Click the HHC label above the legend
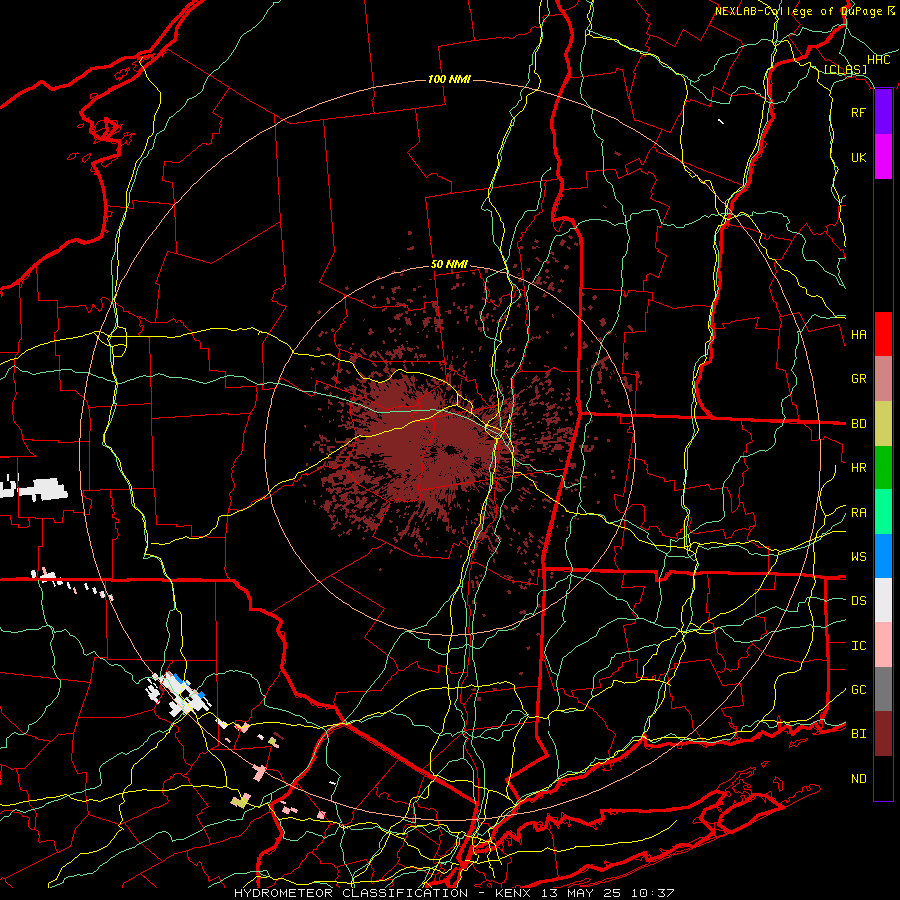900x900 pixels. [878, 60]
